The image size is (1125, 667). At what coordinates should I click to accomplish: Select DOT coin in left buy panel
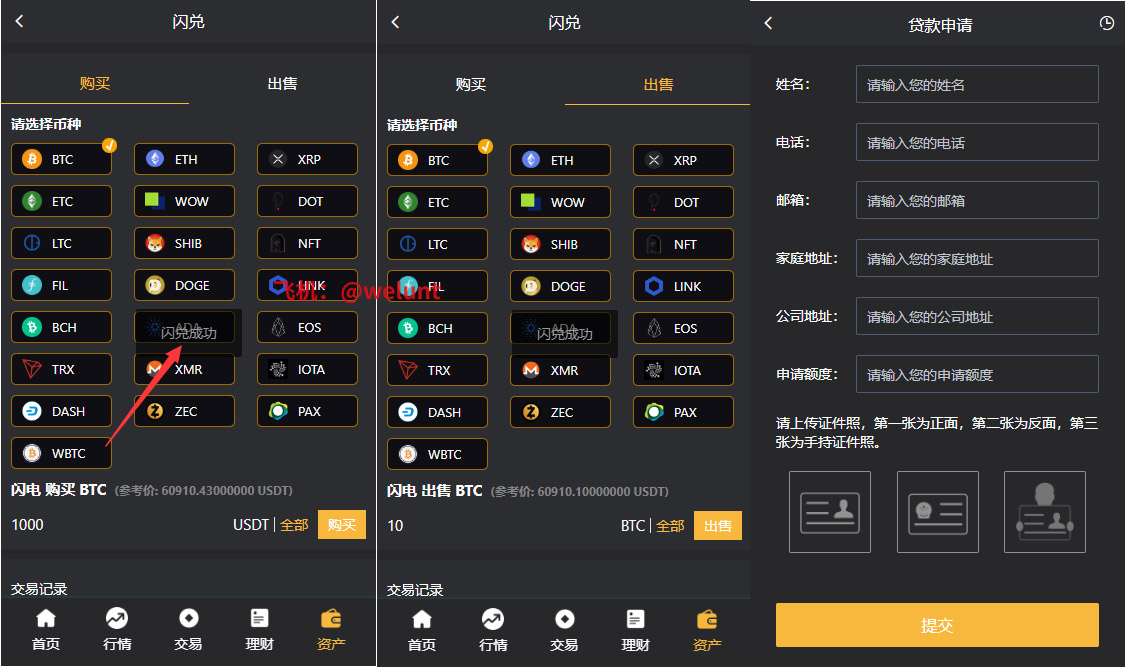(x=307, y=202)
